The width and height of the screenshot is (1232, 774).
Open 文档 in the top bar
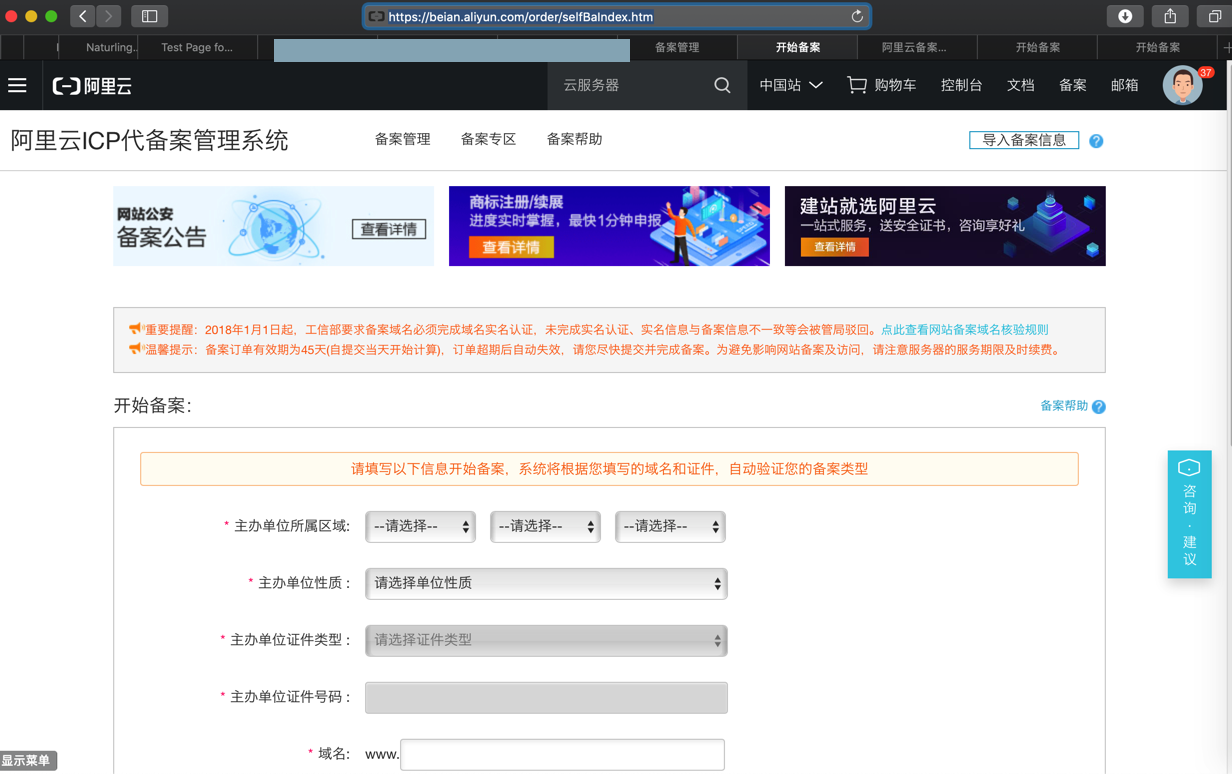(x=1020, y=86)
